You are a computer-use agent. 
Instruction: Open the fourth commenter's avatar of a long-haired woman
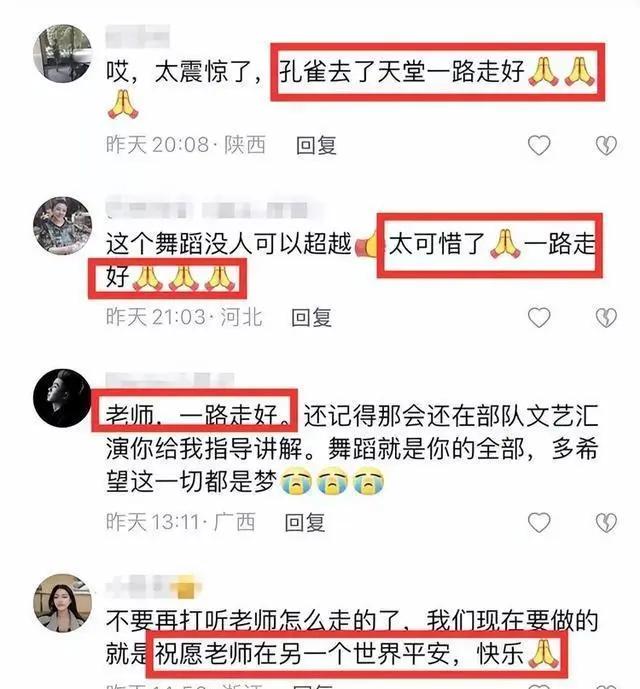click(x=62, y=603)
